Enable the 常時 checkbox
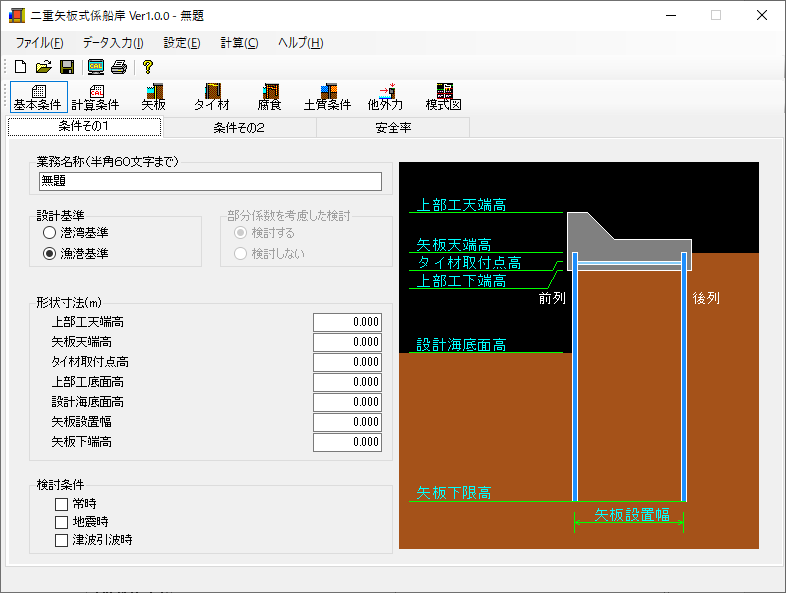 point(62,504)
